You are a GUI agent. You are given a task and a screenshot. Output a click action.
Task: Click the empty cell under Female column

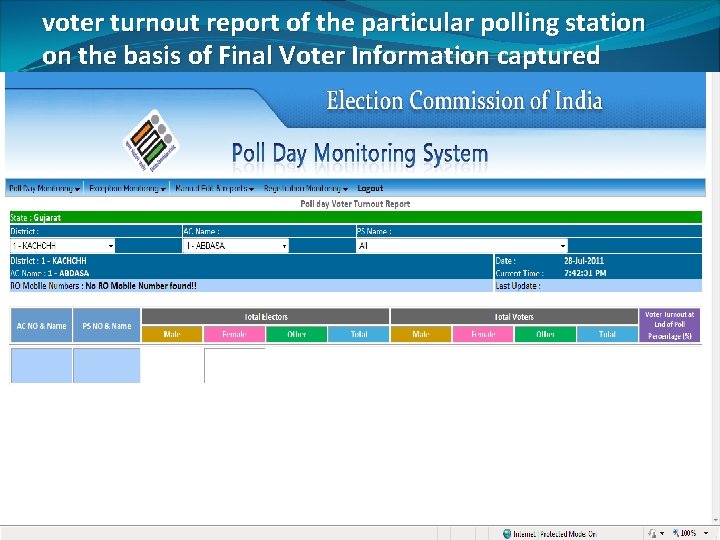pos(235,366)
